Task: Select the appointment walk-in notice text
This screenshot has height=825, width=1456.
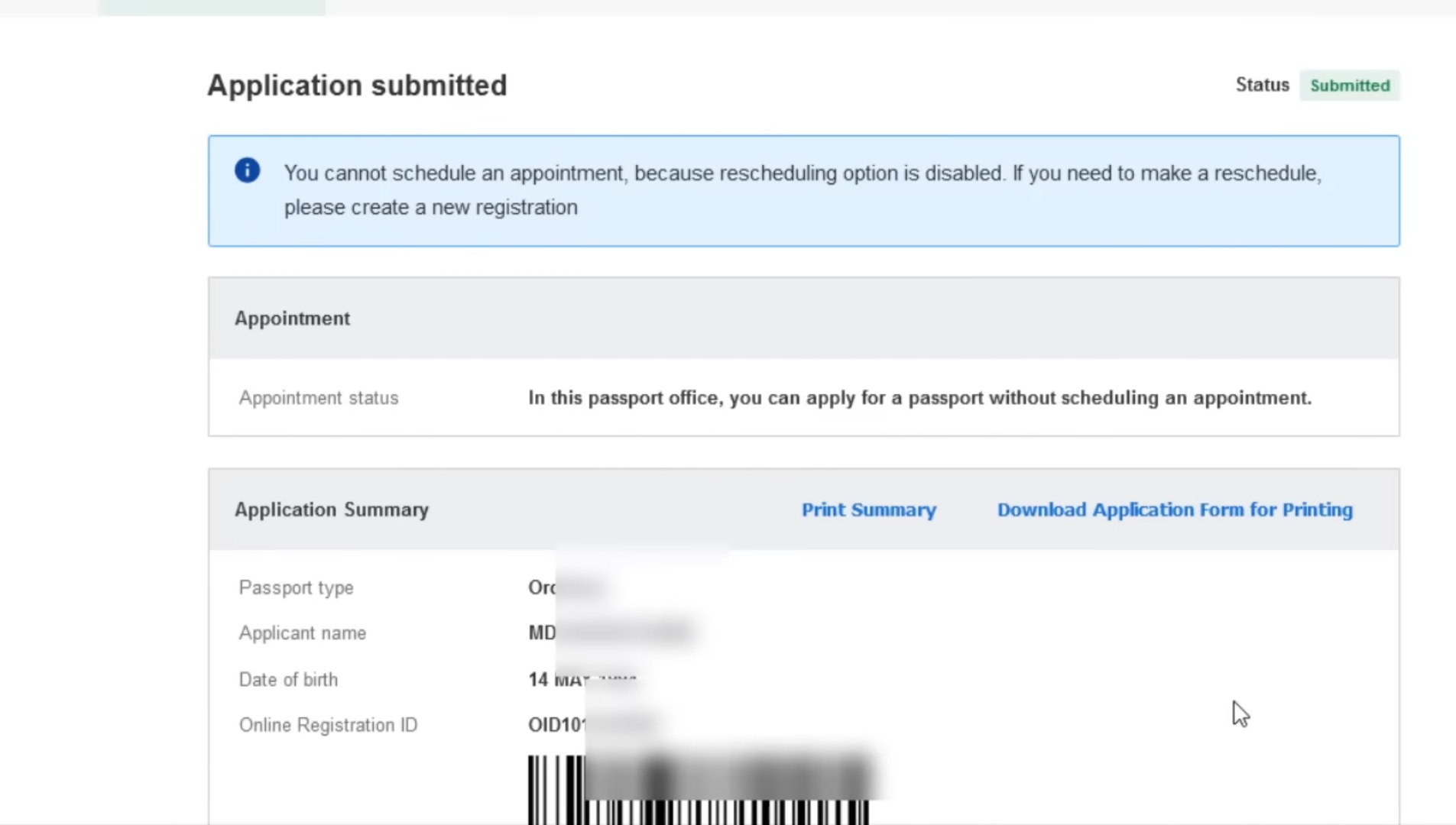Action: pos(919,397)
